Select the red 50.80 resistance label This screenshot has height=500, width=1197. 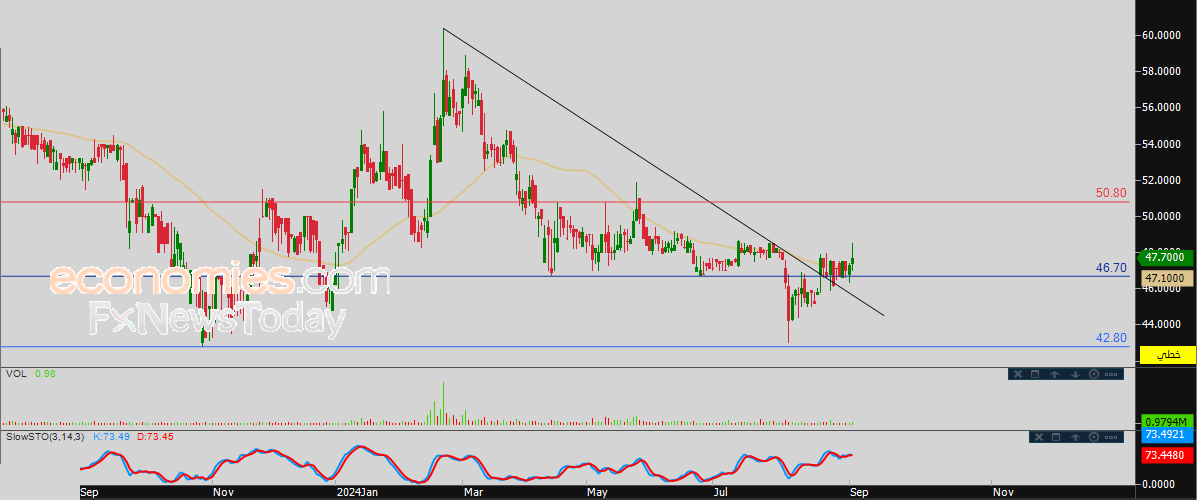coord(1111,193)
